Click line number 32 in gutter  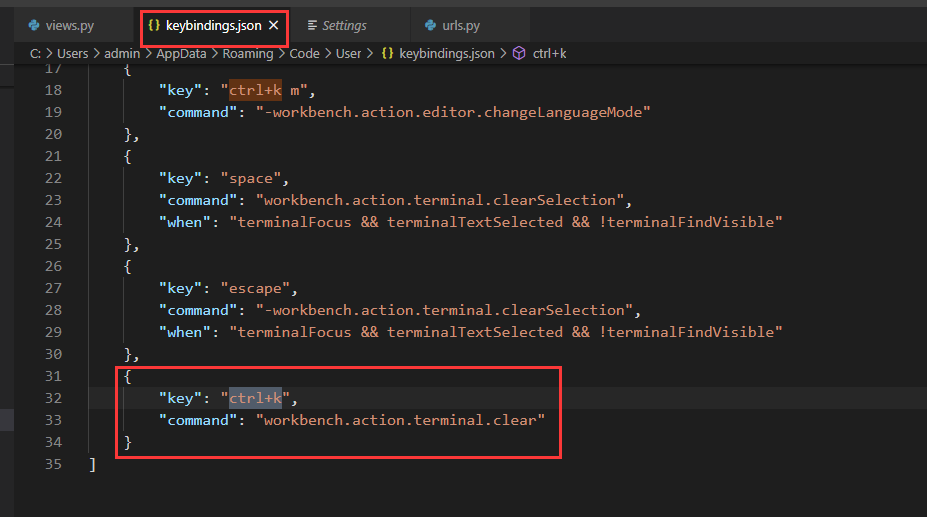(x=53, y=398)
